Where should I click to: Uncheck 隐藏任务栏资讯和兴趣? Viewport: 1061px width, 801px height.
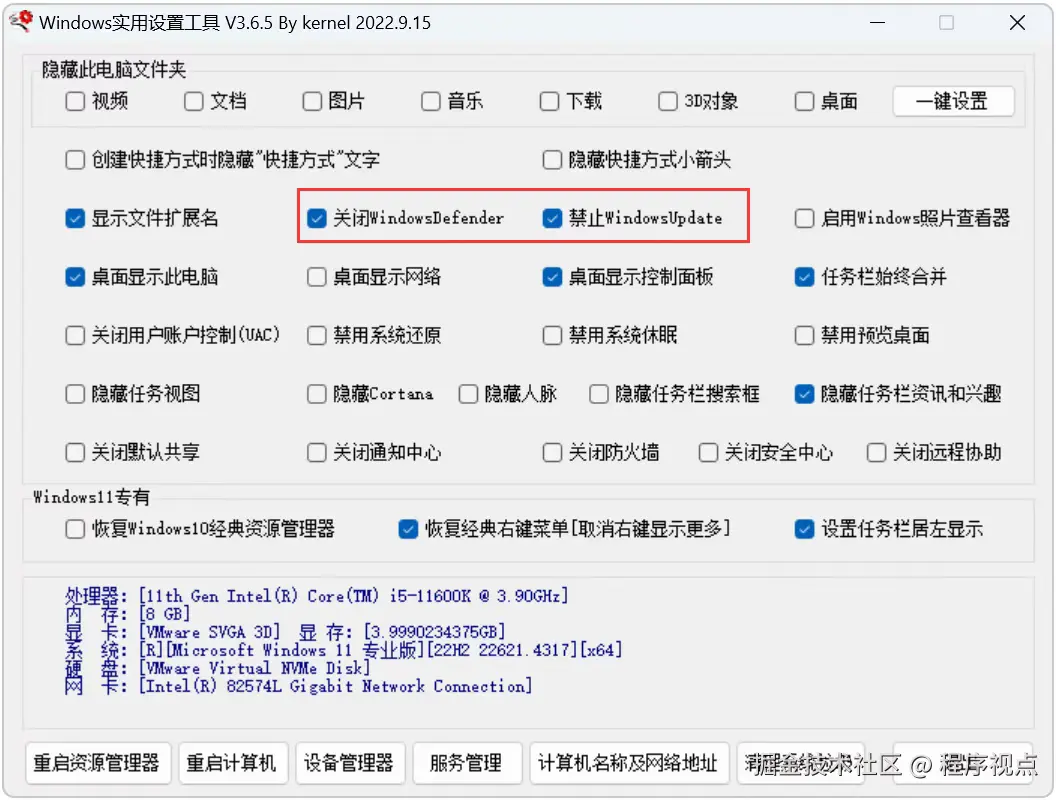804,394
